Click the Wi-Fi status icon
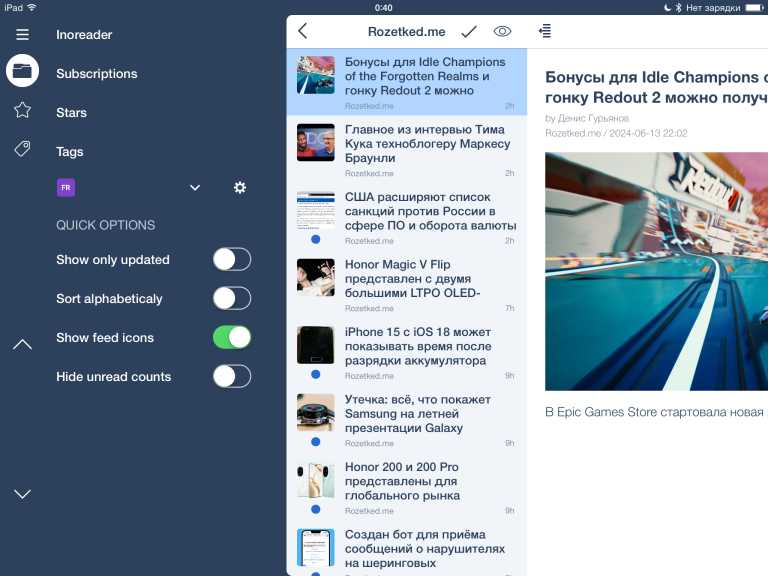Viewport: 768px width, 576px height. point(32,7)
